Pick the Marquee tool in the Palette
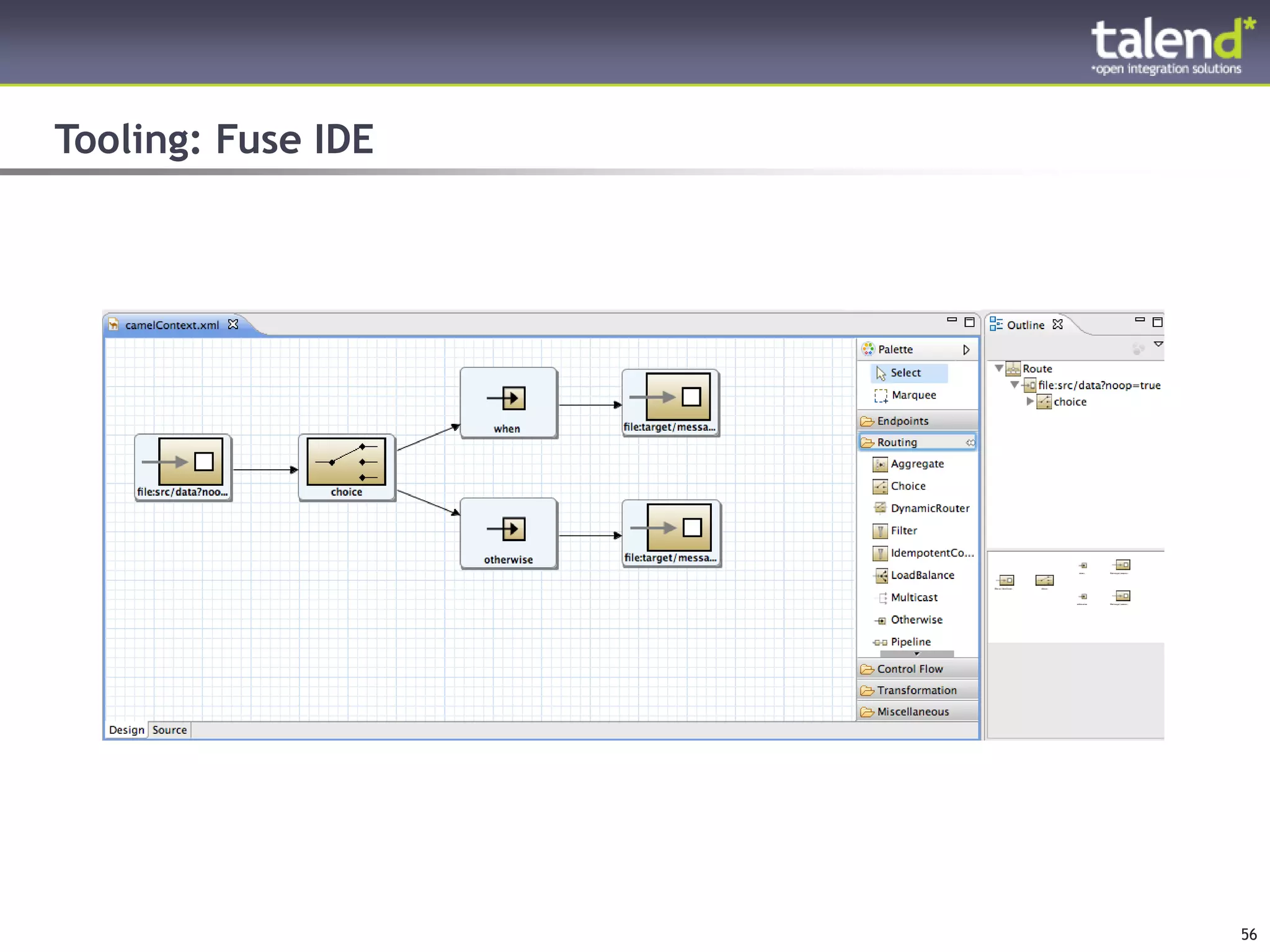 pos(906,395)
